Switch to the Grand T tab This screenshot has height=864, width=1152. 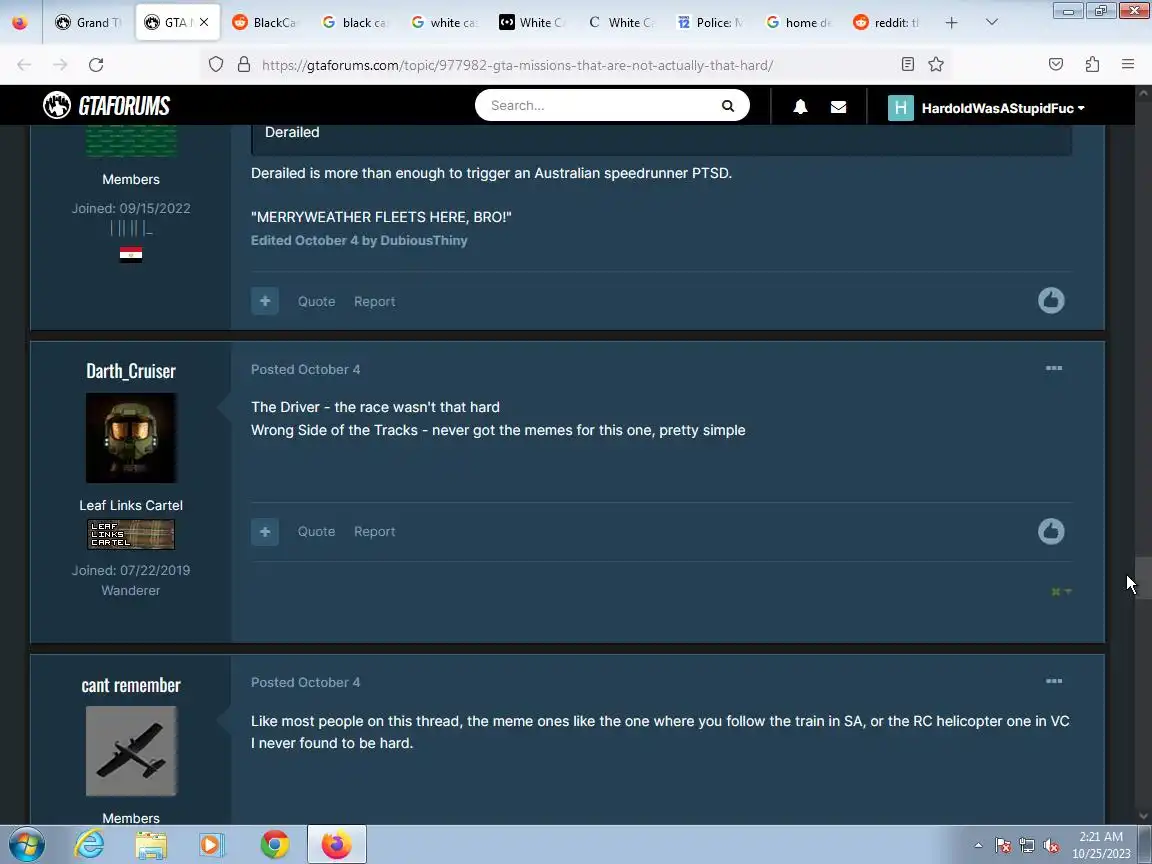(88, 23)
